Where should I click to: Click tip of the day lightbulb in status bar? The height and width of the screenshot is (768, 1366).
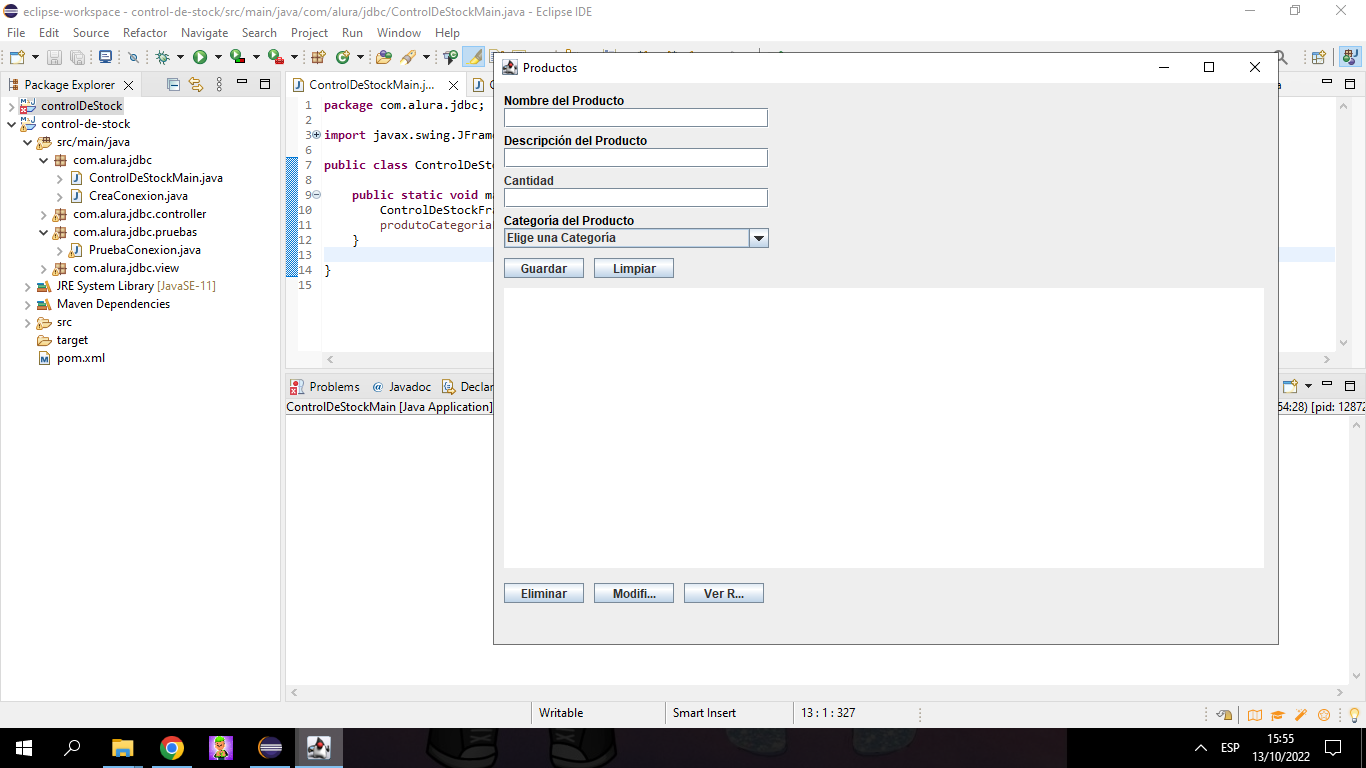[1353, 714]
